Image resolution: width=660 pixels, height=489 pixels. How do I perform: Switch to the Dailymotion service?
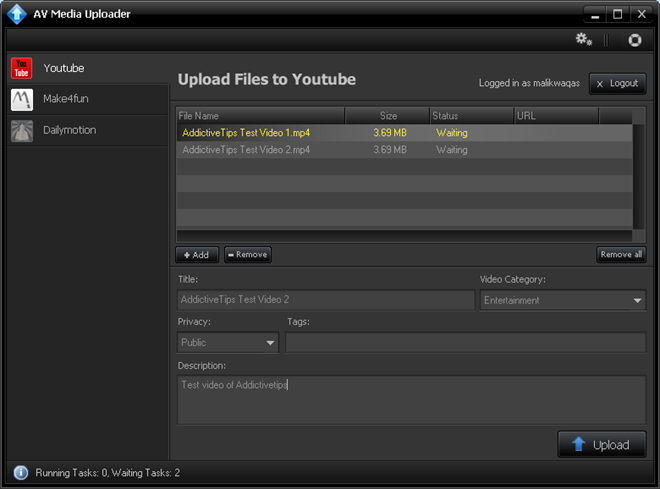[x=88, y=131]
